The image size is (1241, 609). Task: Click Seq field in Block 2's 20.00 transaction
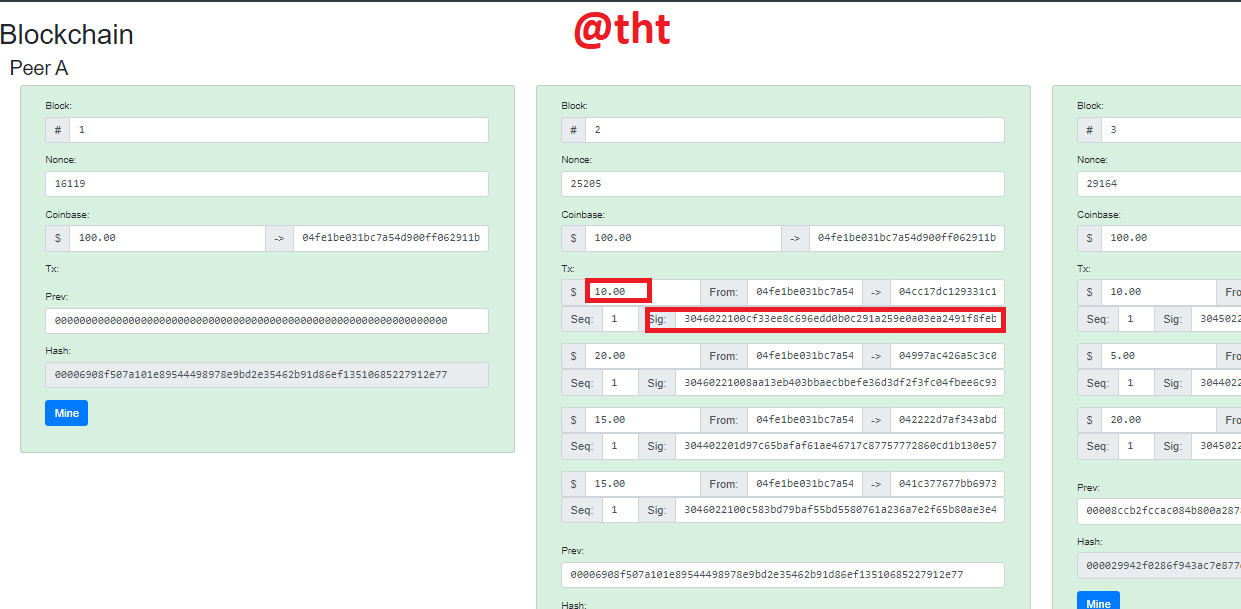620,384
